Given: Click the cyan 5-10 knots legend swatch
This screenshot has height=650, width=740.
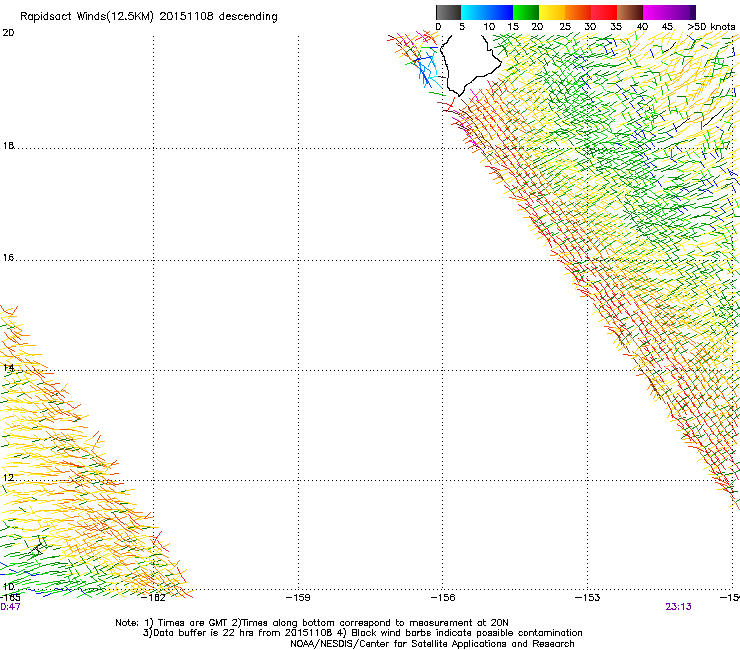Looking at the screenshot, I should pyautogui.click(x=474, y=12).
